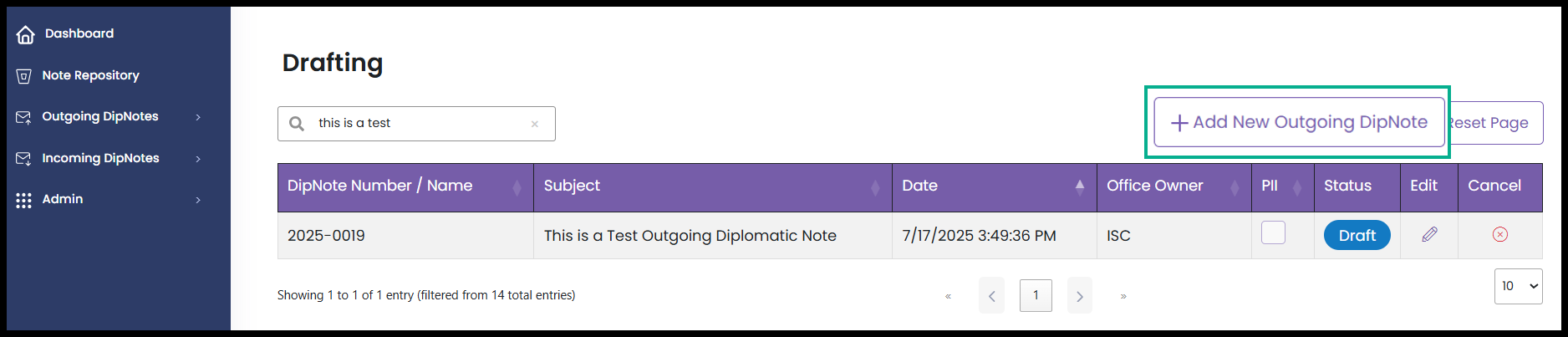This screenshot has height=337, width=1568.
Task: Click Add New Outgoing DipNote button
Action: [x=1299, y=122]
